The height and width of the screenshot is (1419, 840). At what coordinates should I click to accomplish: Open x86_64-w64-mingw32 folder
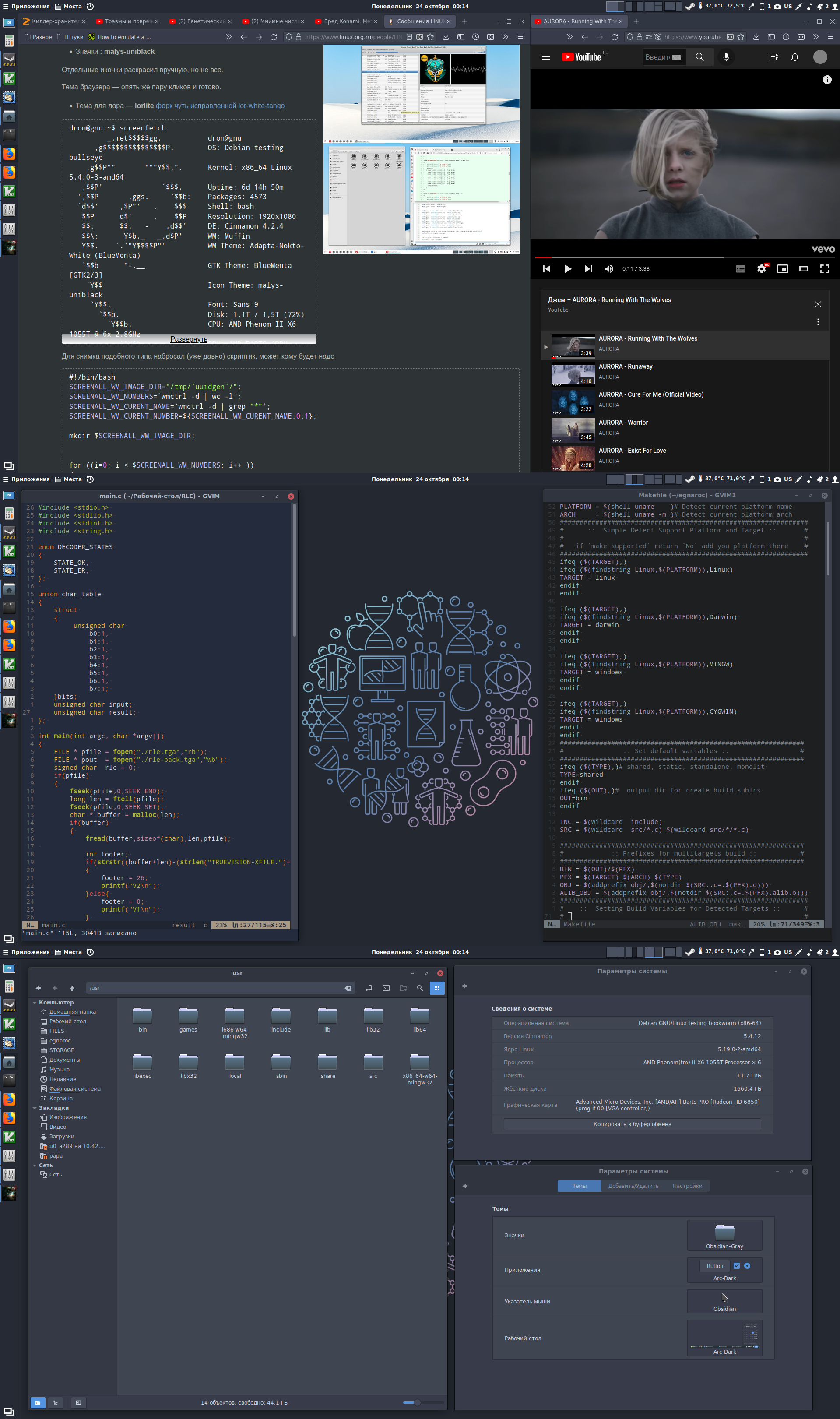(x=419, y=1069)
